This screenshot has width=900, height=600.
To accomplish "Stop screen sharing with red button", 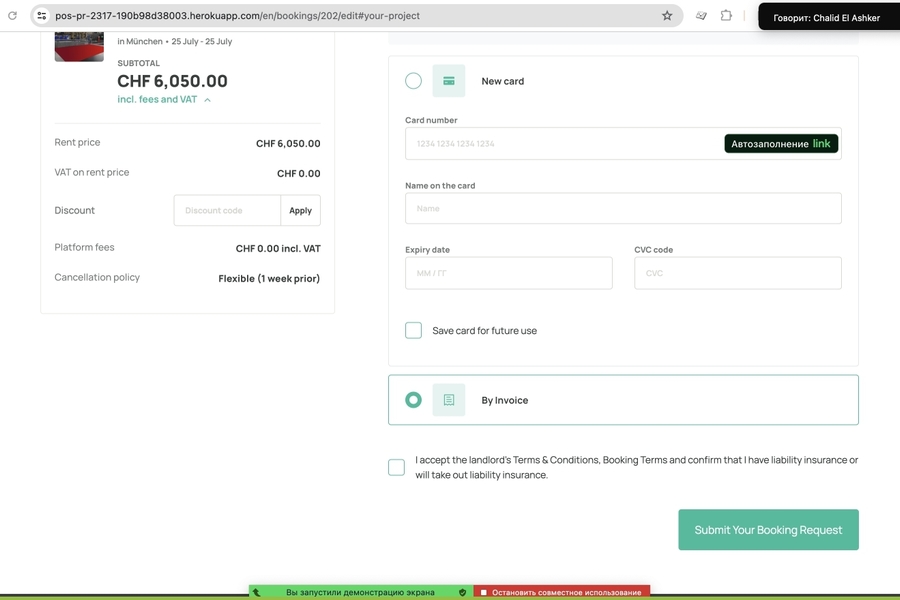I will point(561,592).
